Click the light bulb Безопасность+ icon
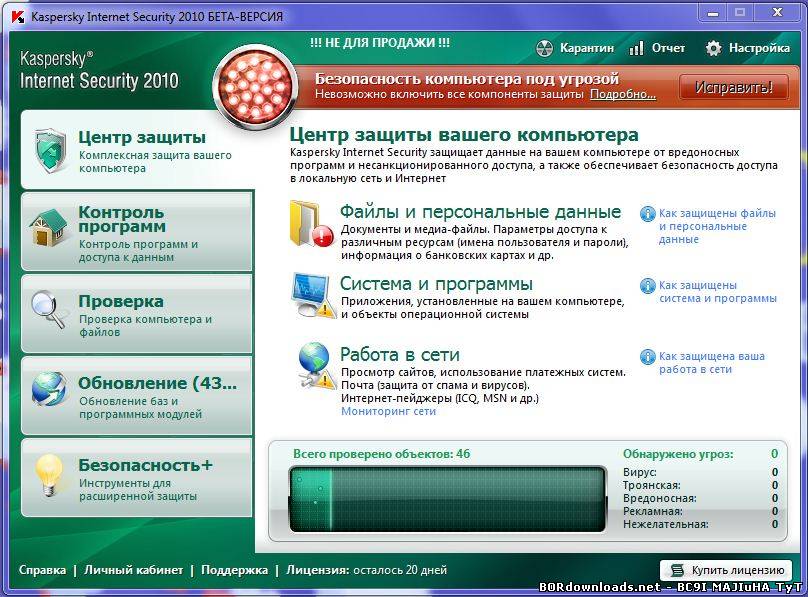This screenshot has height=597, width=808. [48, 475]
